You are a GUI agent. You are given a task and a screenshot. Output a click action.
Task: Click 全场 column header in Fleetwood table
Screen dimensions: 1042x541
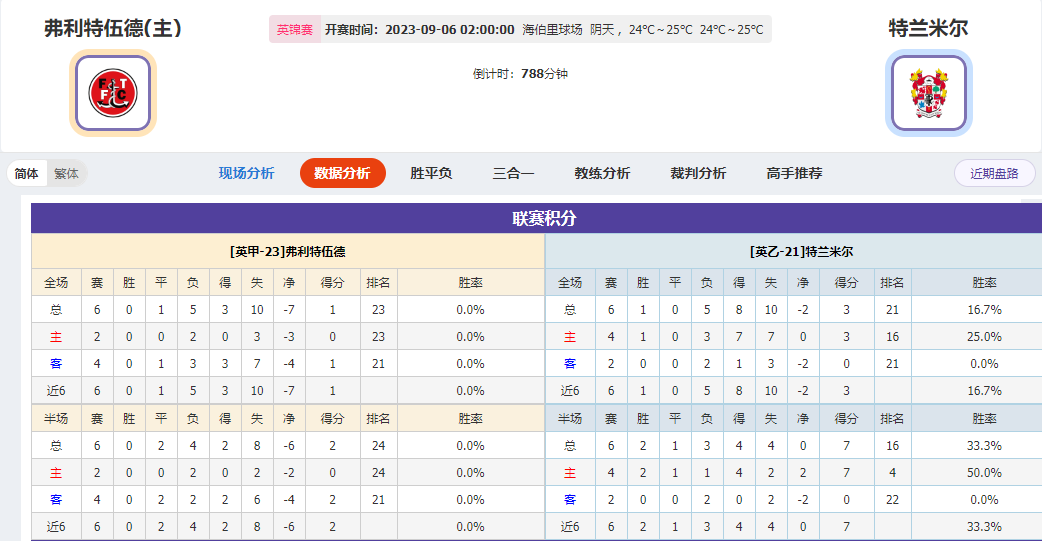[56, 283]
